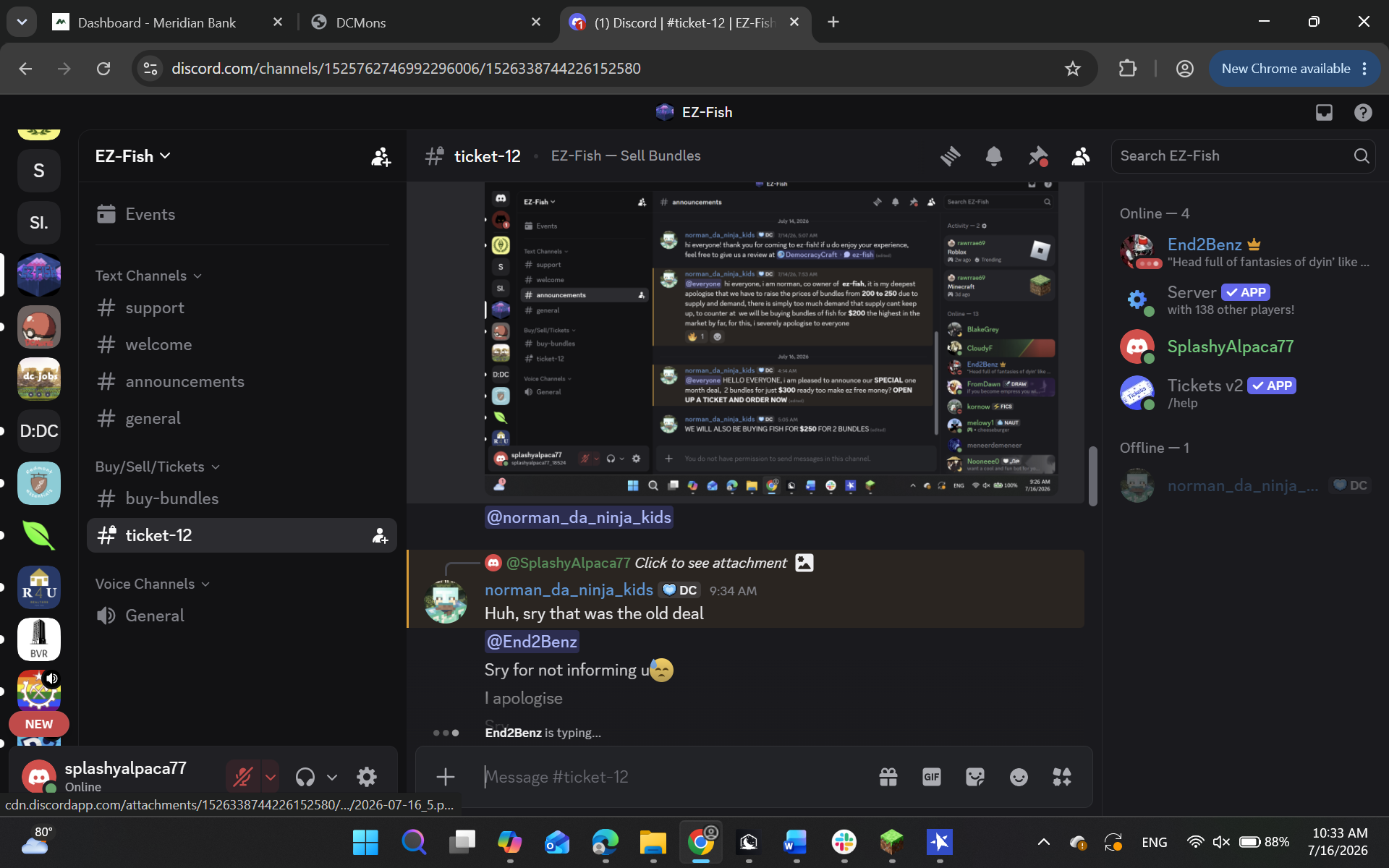Open the GIF picker
Screen dimensions: 1389x868
932,777
